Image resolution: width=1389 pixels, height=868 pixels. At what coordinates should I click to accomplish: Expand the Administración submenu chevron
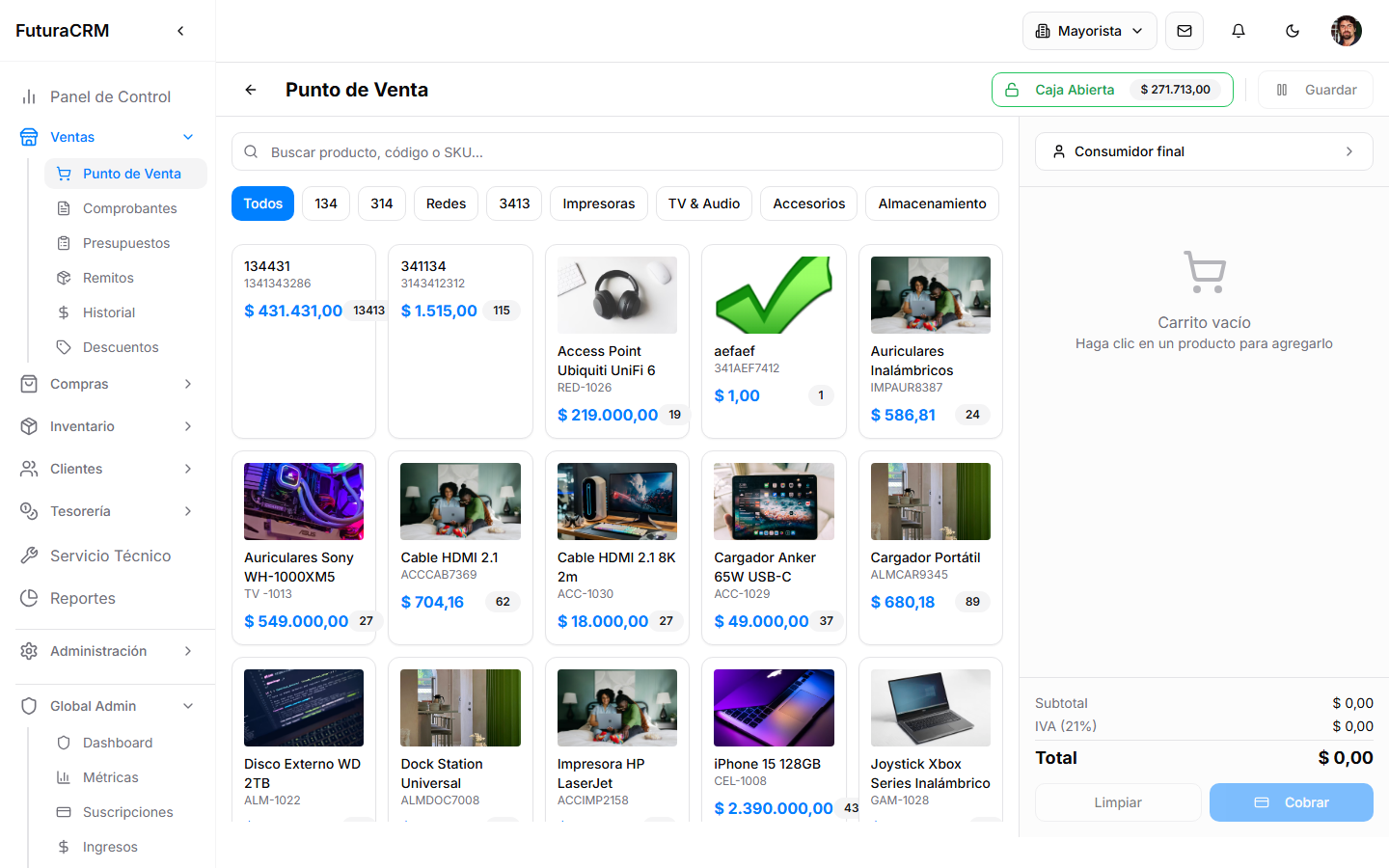(x=188, y=651)
